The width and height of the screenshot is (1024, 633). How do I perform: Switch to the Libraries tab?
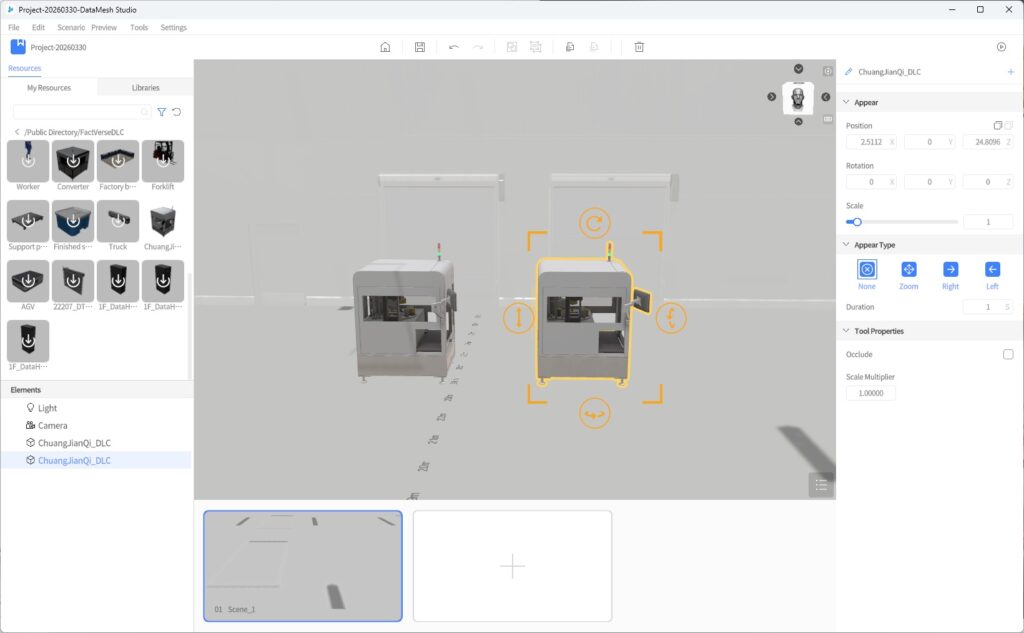(145, 87)
